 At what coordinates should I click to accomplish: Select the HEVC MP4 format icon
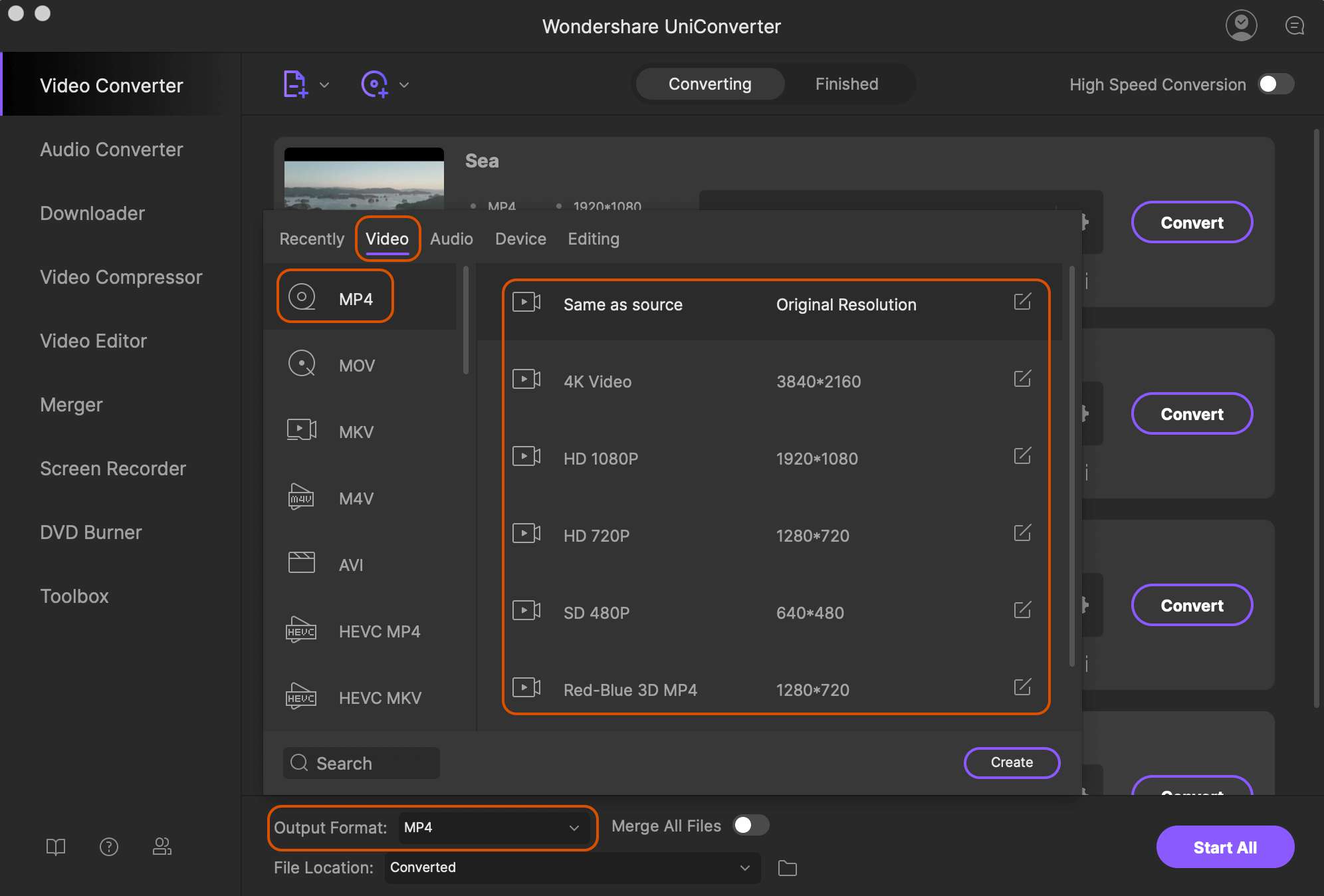(x=301, y=629)
